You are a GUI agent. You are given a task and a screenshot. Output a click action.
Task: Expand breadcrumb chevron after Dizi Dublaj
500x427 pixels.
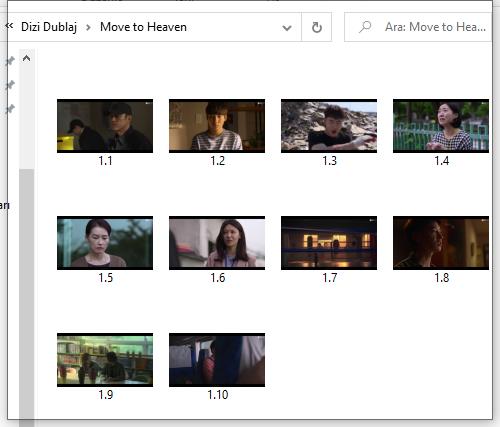88,27
